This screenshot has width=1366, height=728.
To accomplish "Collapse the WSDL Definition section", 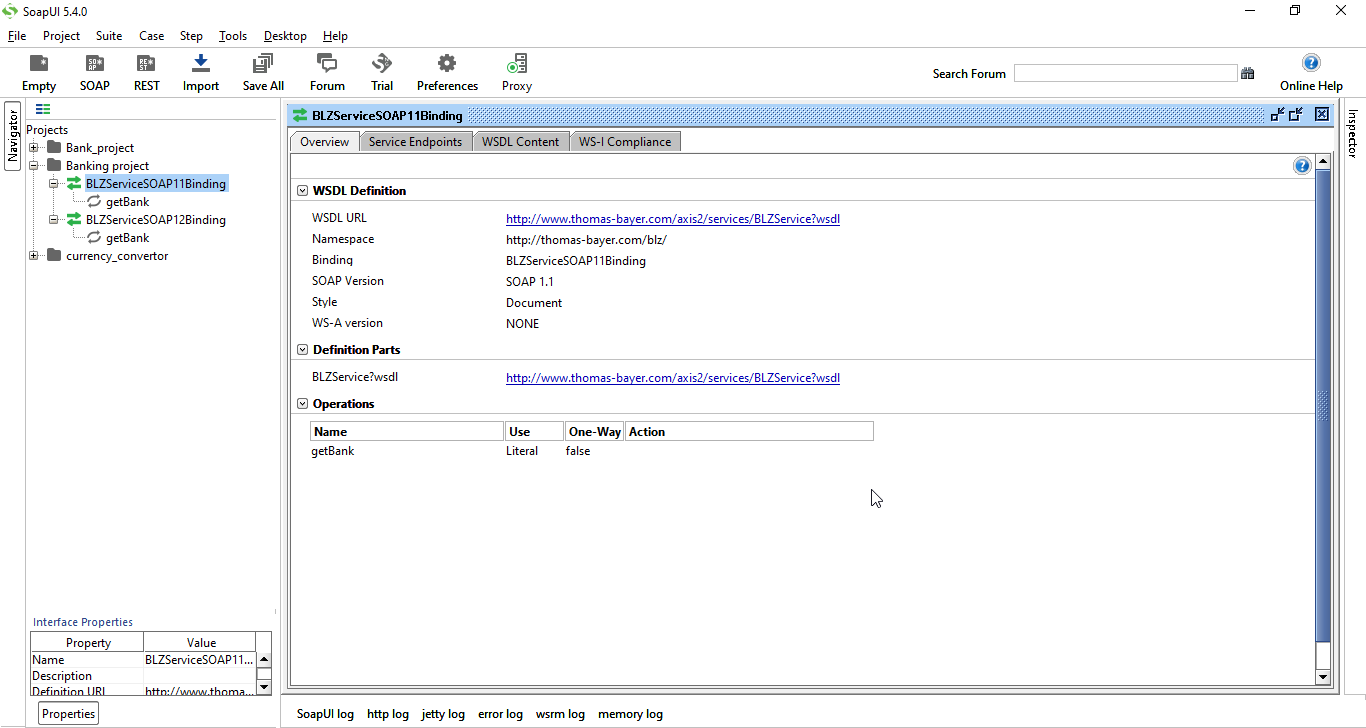I will tap(302, 190).
